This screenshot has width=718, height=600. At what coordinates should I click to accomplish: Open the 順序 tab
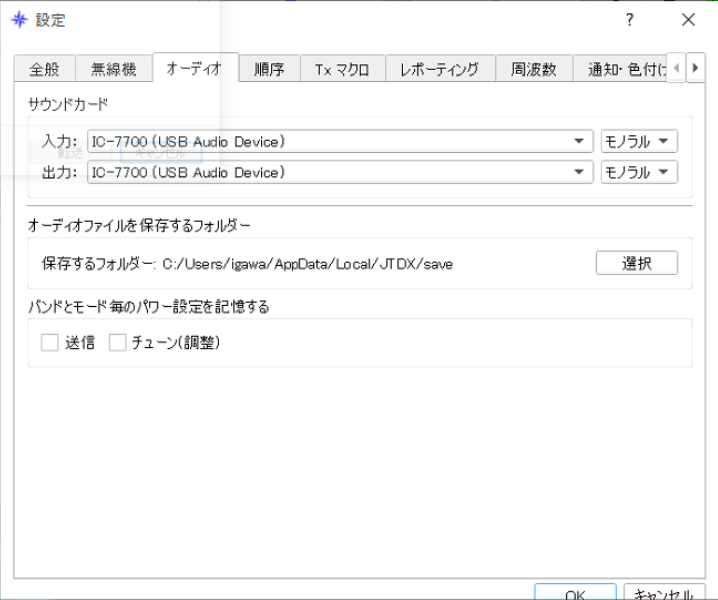[269, 69]
